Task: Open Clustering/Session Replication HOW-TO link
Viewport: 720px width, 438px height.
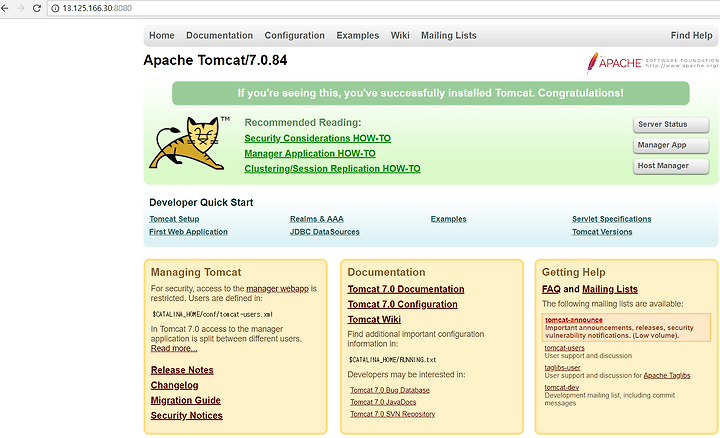Action: pyautogui.click(x=332, y=168)
